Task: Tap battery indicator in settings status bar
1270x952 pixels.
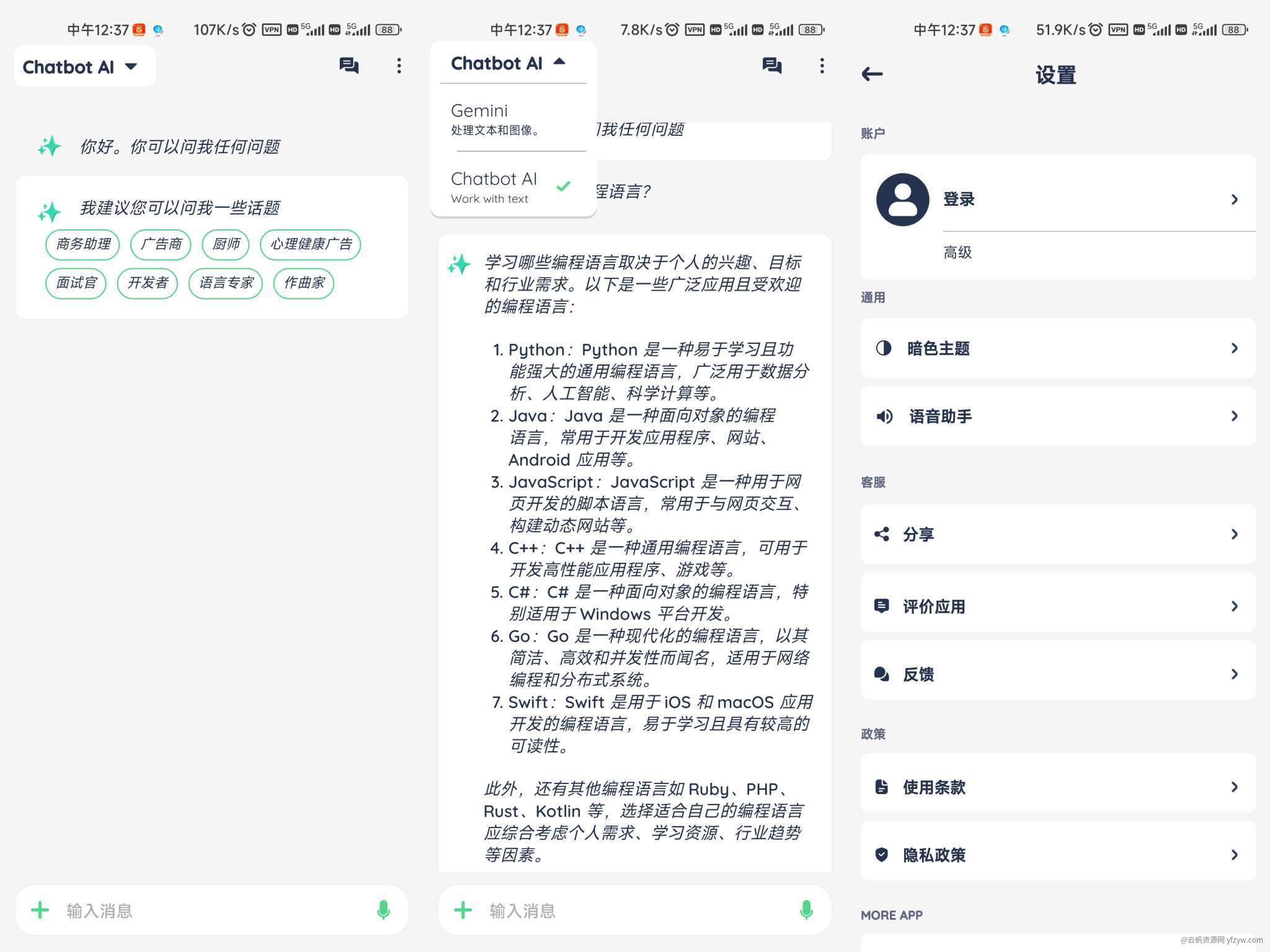Action: [x=1235, y=29]
